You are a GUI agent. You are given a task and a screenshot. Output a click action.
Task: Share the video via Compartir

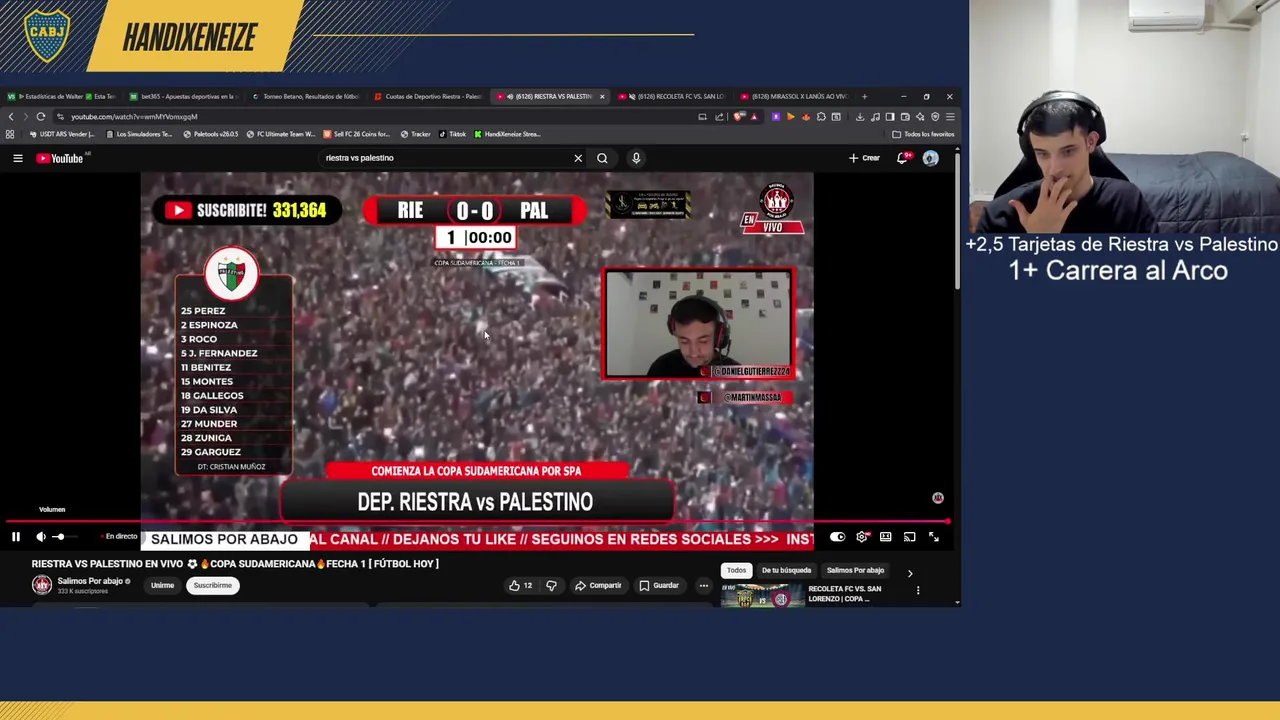[598, 585]
